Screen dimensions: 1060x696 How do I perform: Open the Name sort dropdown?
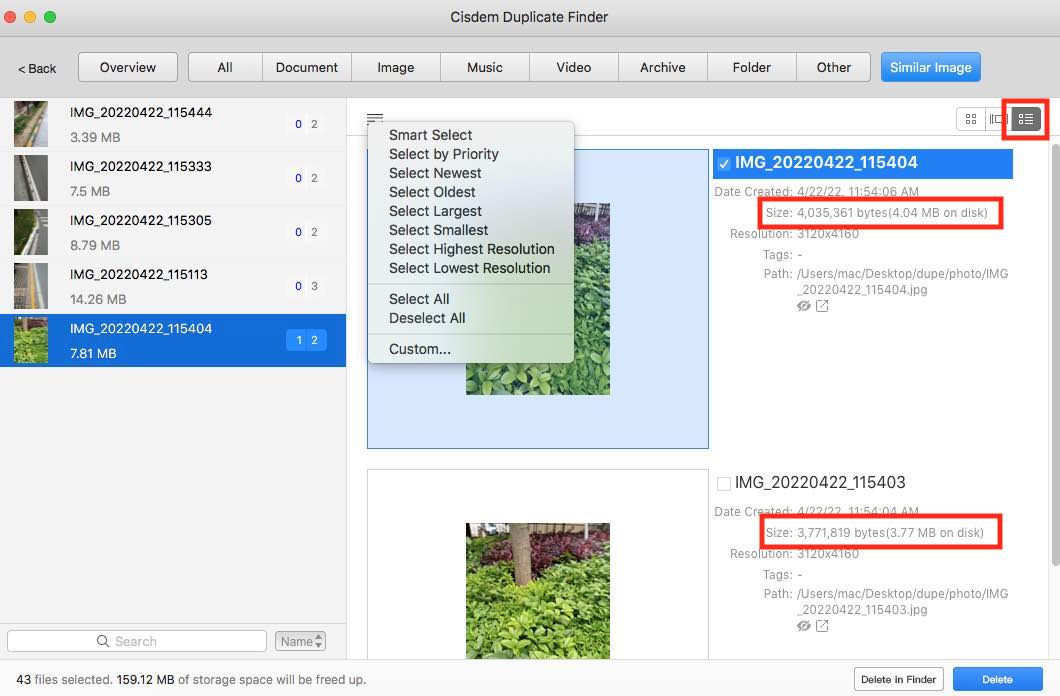coord(300,641)
